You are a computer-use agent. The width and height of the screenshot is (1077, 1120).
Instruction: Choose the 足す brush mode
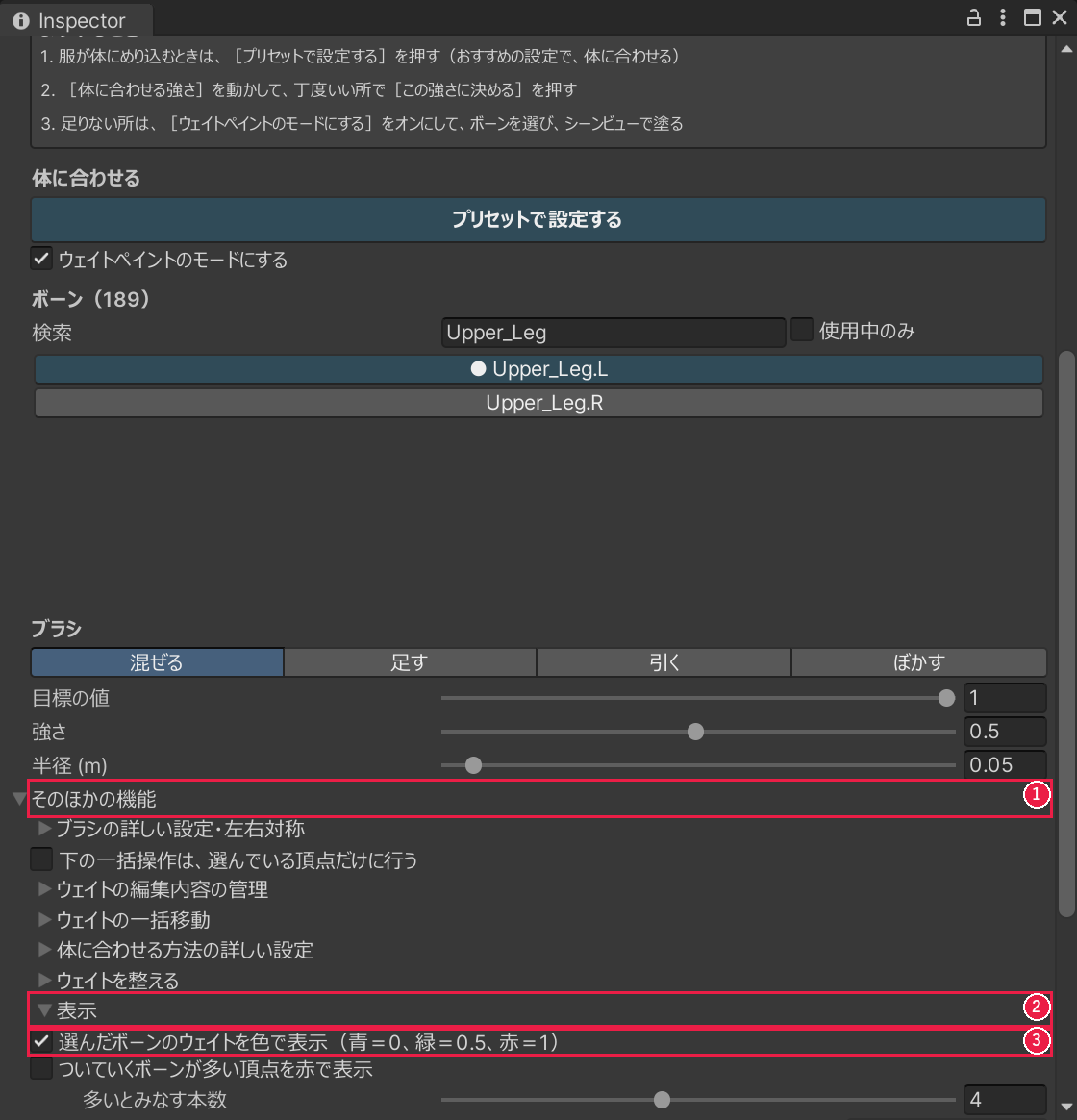411,662
